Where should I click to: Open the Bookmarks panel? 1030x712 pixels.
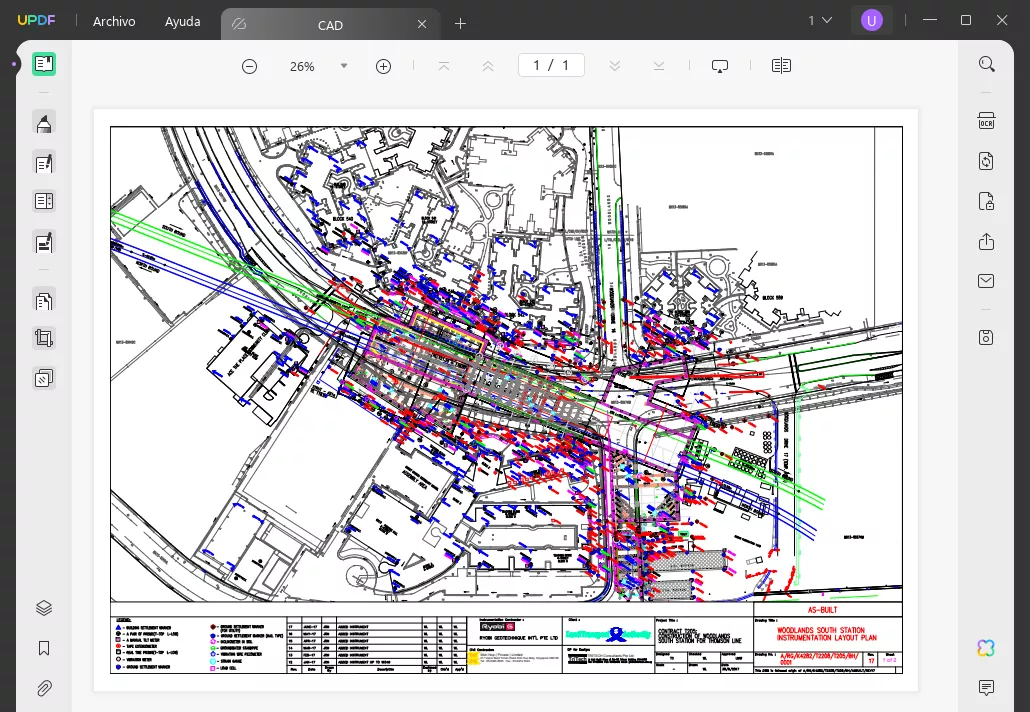[44, 648]
